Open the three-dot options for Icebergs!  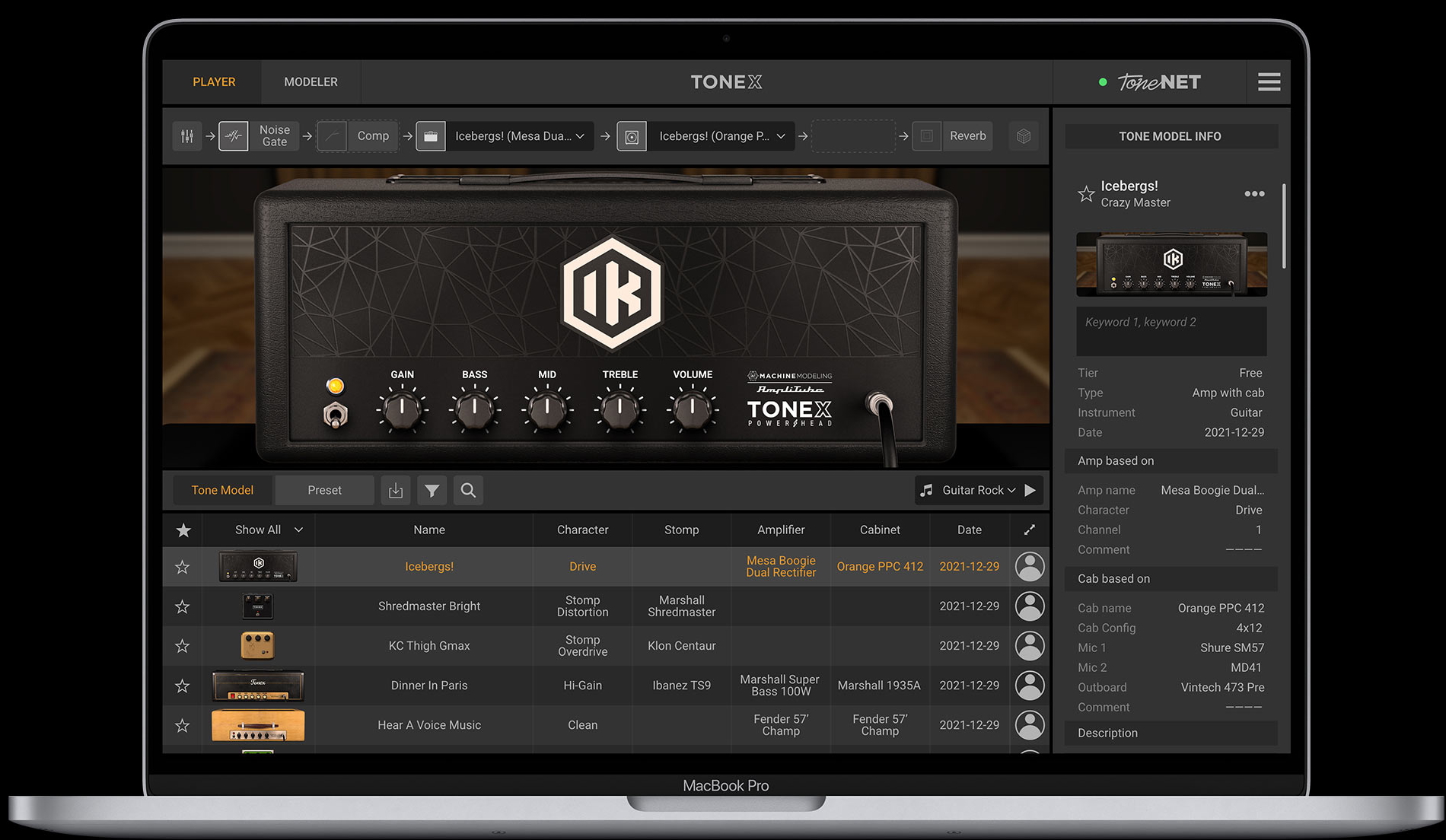pos(1254,194)
